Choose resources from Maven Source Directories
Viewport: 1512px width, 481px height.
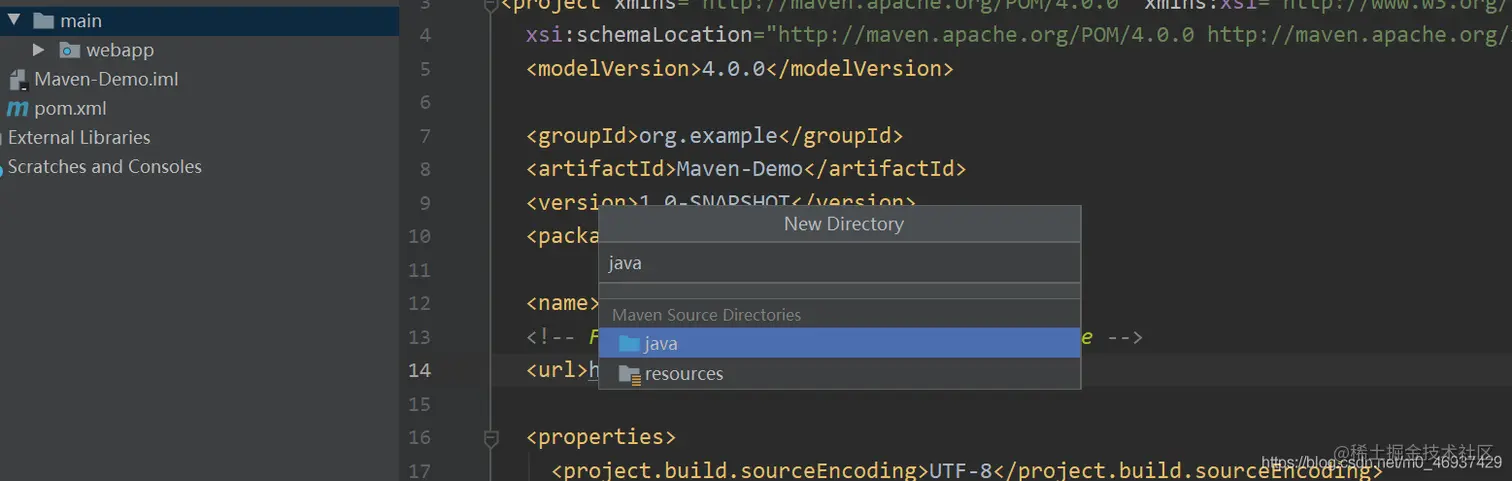click(839, 374)
